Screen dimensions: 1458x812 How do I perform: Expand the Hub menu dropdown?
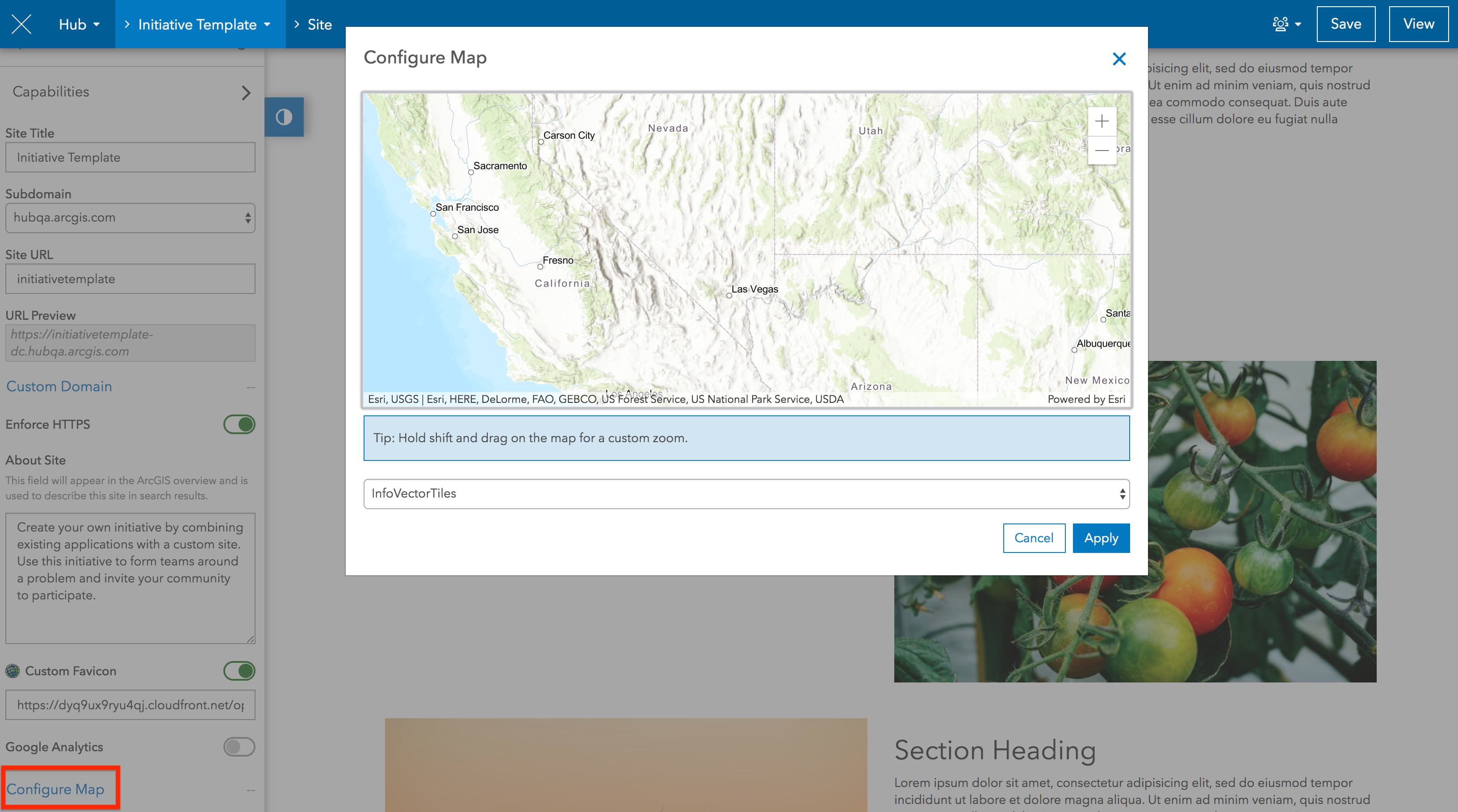[x=79, y=24]
